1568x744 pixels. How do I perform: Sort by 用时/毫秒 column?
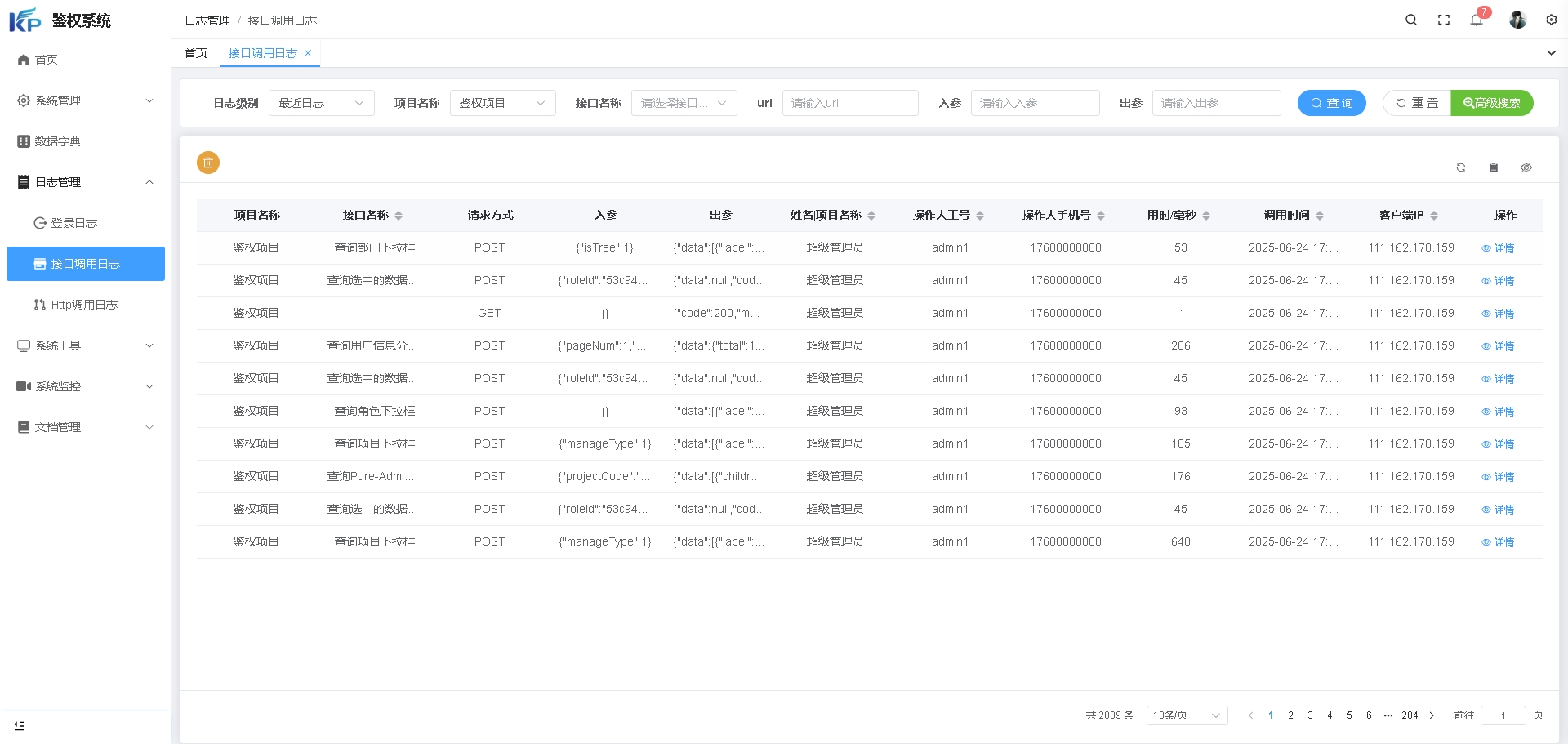tap(1205, 216)
